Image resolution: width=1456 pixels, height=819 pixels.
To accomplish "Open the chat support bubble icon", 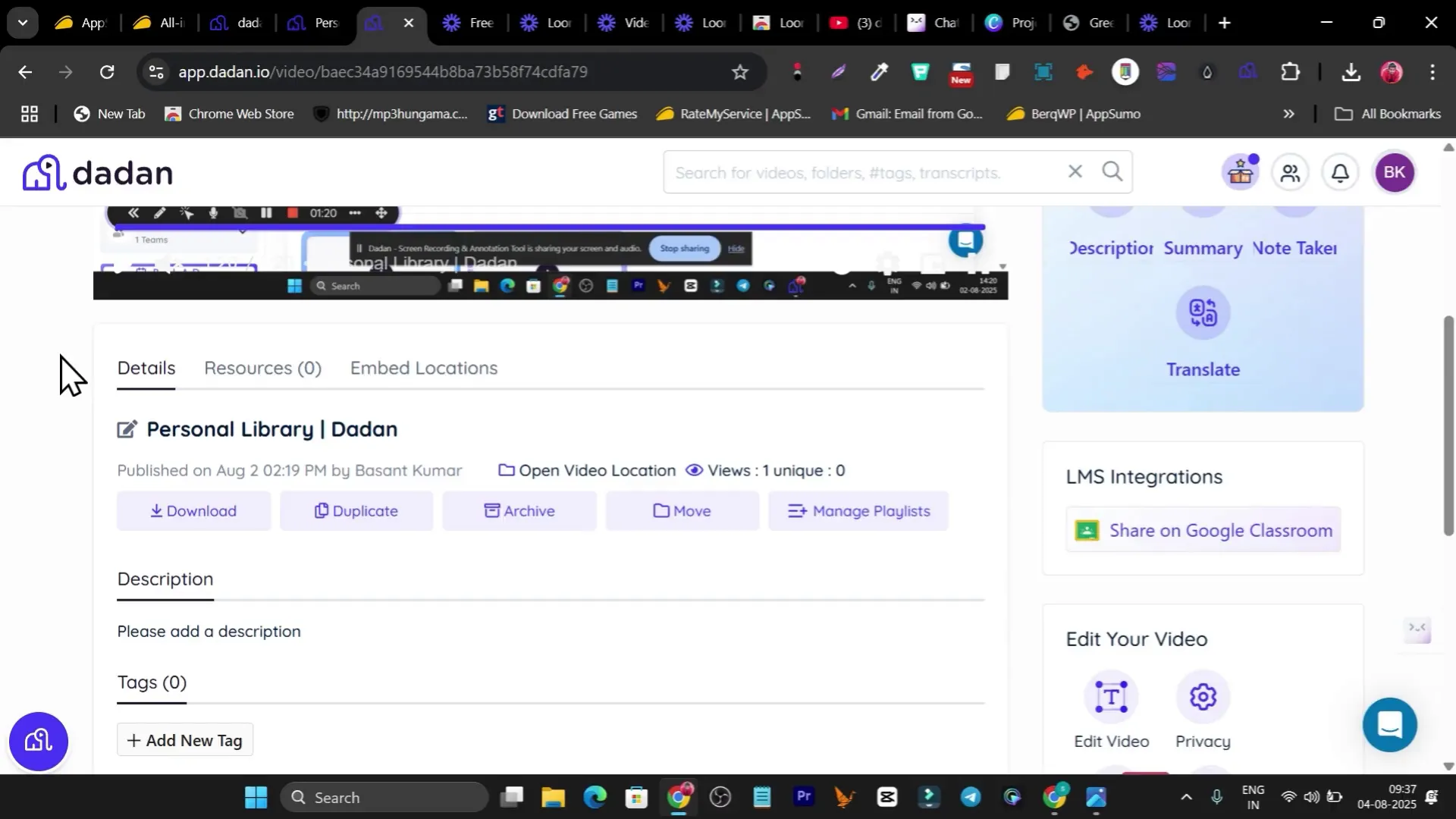I will [x=1389, y=725].
